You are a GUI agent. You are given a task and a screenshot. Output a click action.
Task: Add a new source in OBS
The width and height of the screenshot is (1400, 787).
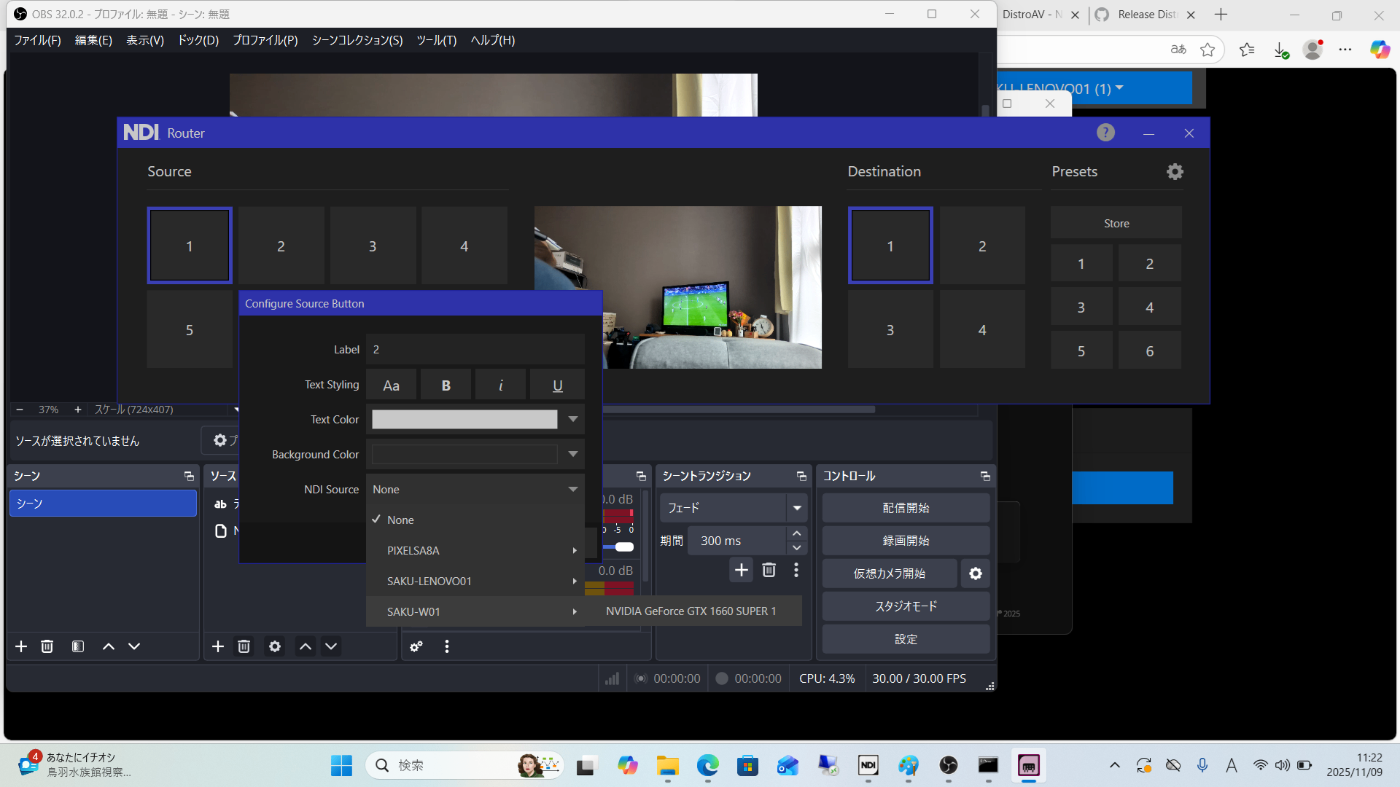[x=218, y=646]
